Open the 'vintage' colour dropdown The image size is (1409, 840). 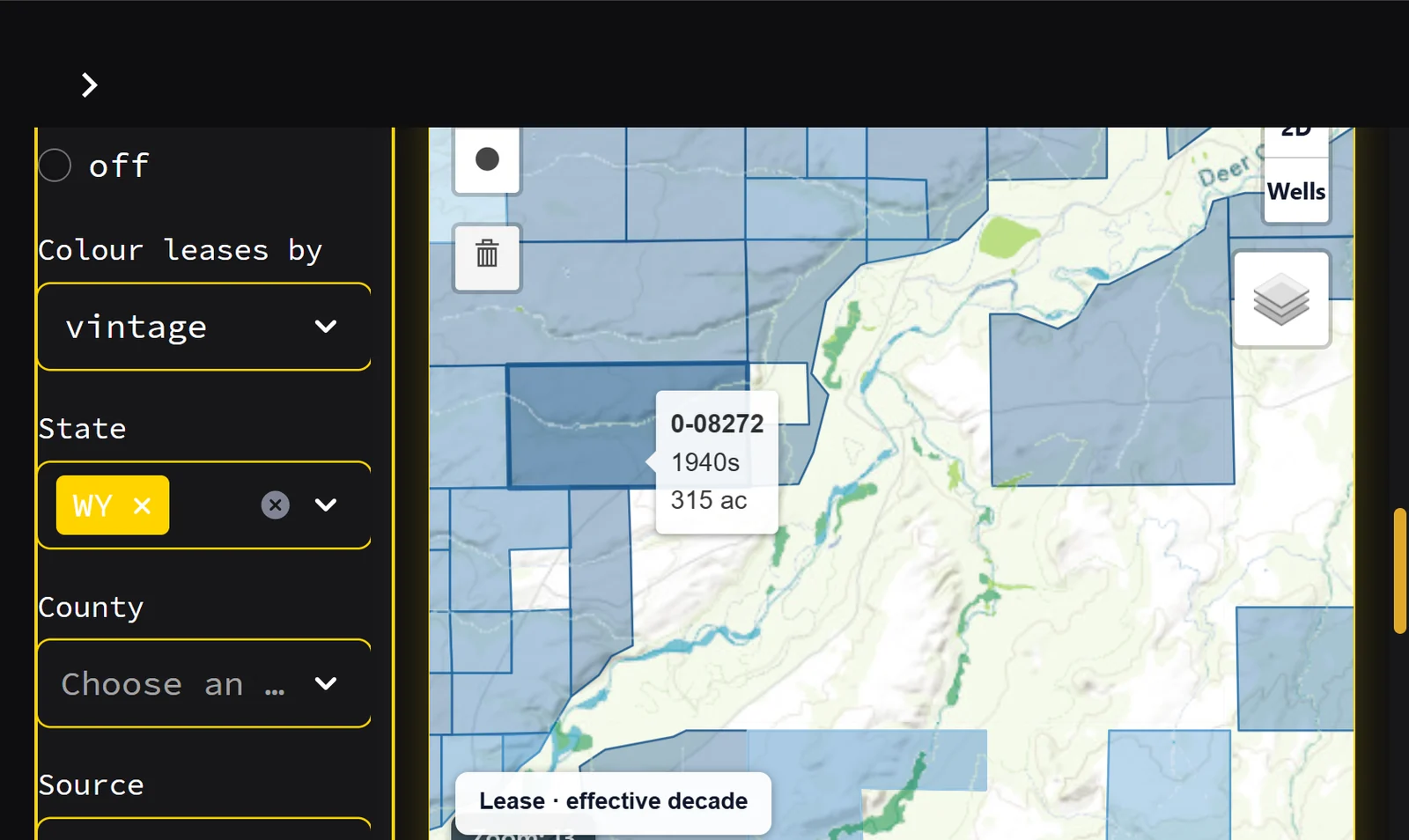pyautogui.click(x=204, y=327)
